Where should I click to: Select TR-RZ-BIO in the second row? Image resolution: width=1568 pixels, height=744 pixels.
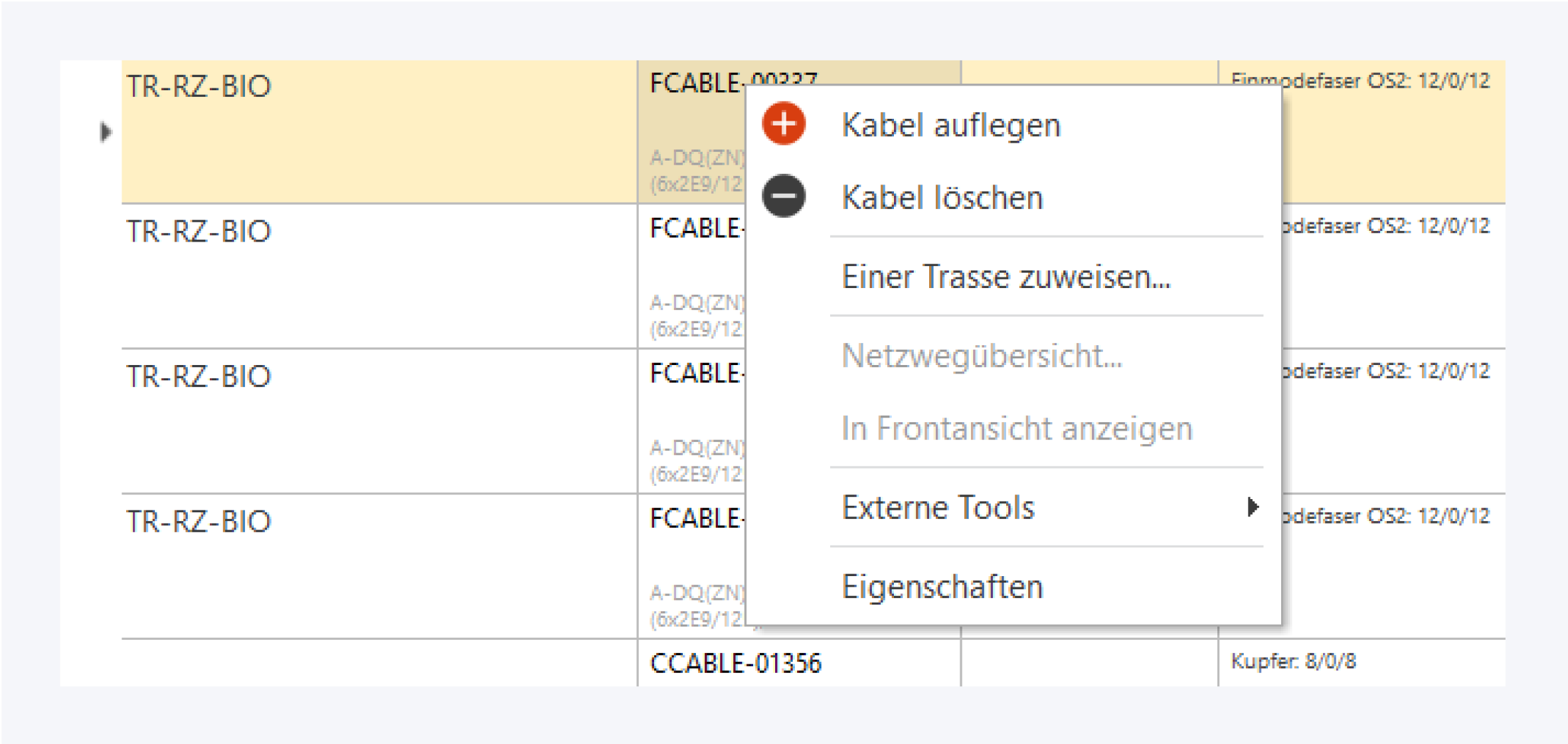click(x=199, y=231)
